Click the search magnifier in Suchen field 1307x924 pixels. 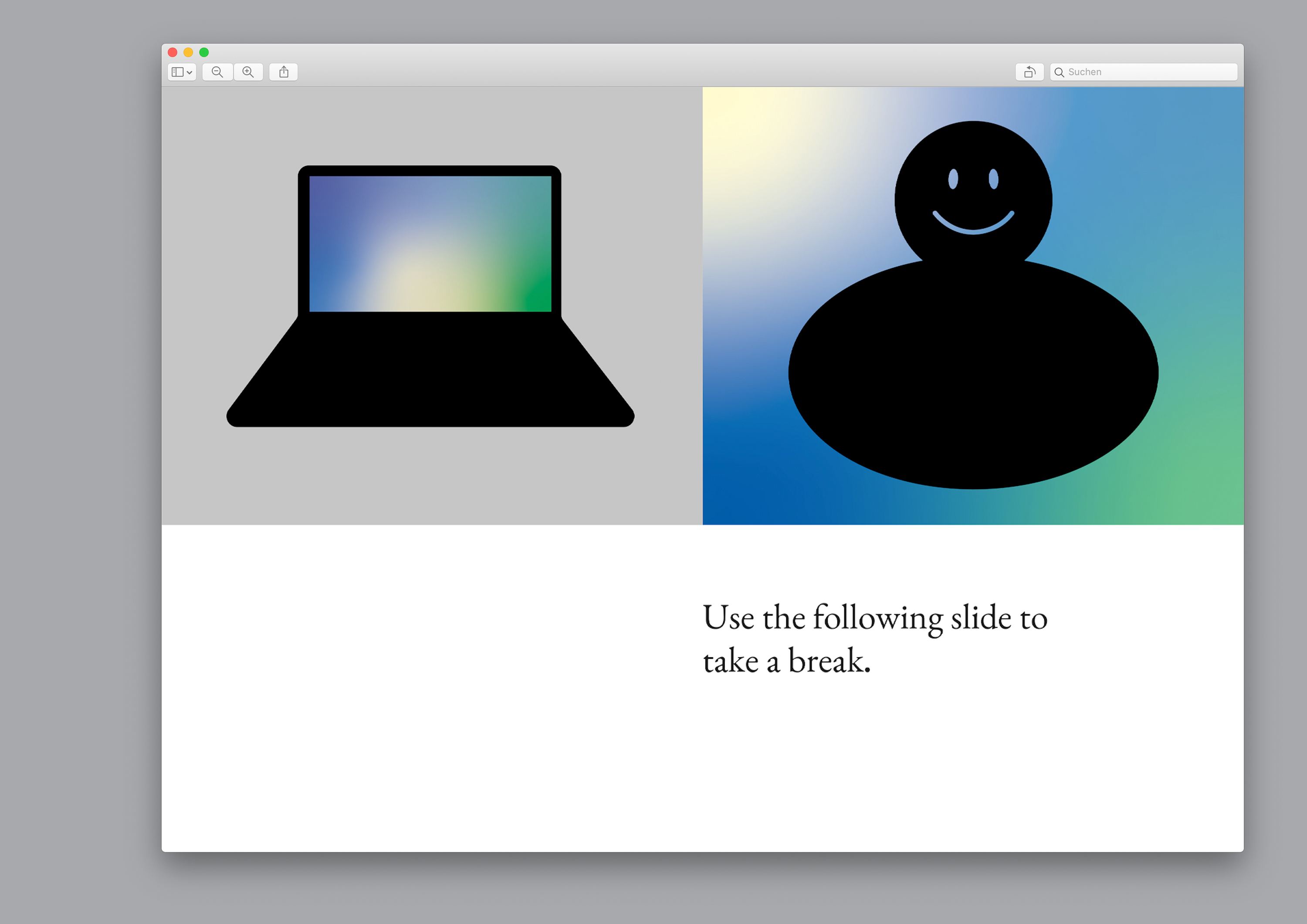1060,72
